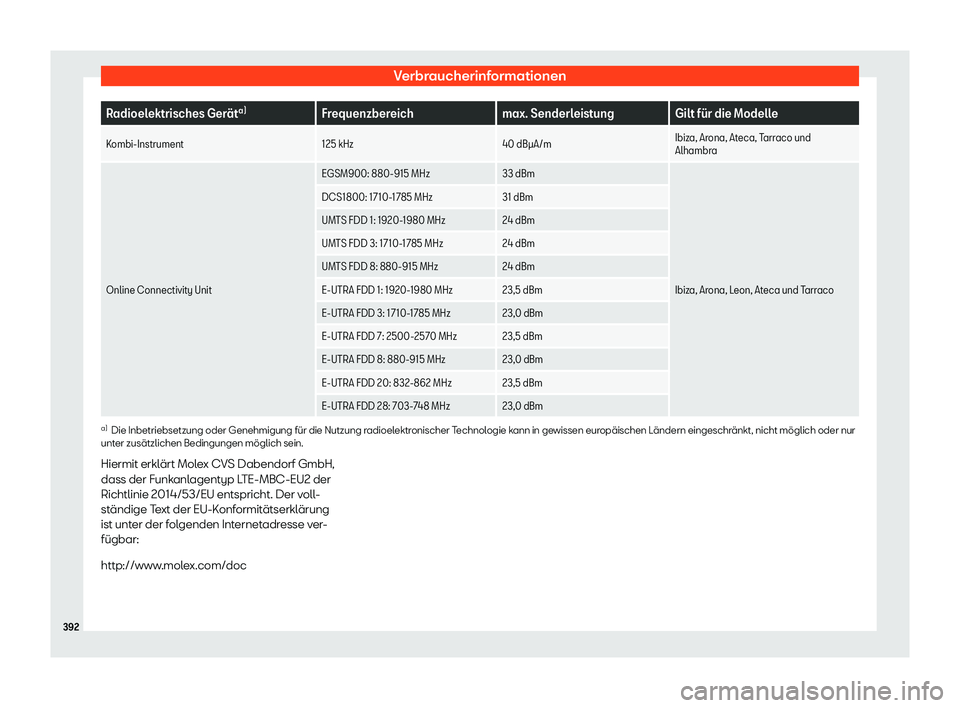Click the DCS1800: 1710-1785 MHz cell

(405, 197)
